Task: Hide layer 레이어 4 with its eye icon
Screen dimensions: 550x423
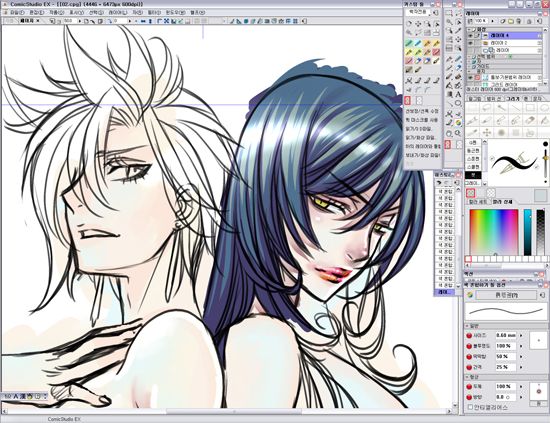Action: (470, 36)
